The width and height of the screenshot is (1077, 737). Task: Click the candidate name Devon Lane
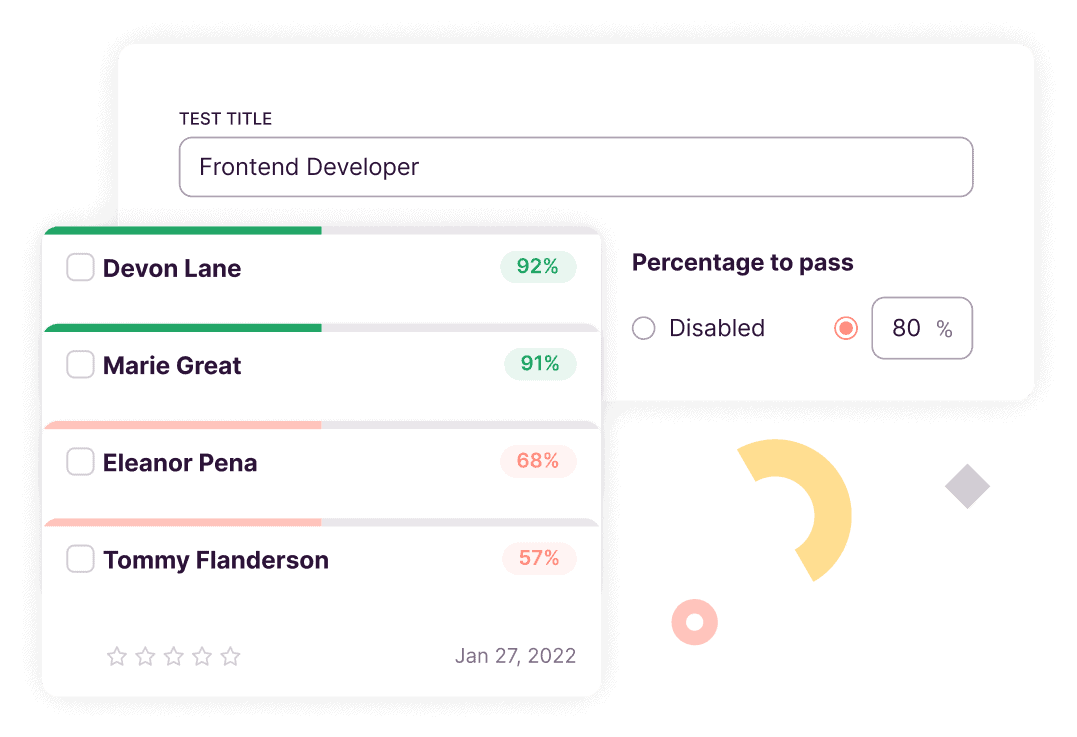point(171,268)
